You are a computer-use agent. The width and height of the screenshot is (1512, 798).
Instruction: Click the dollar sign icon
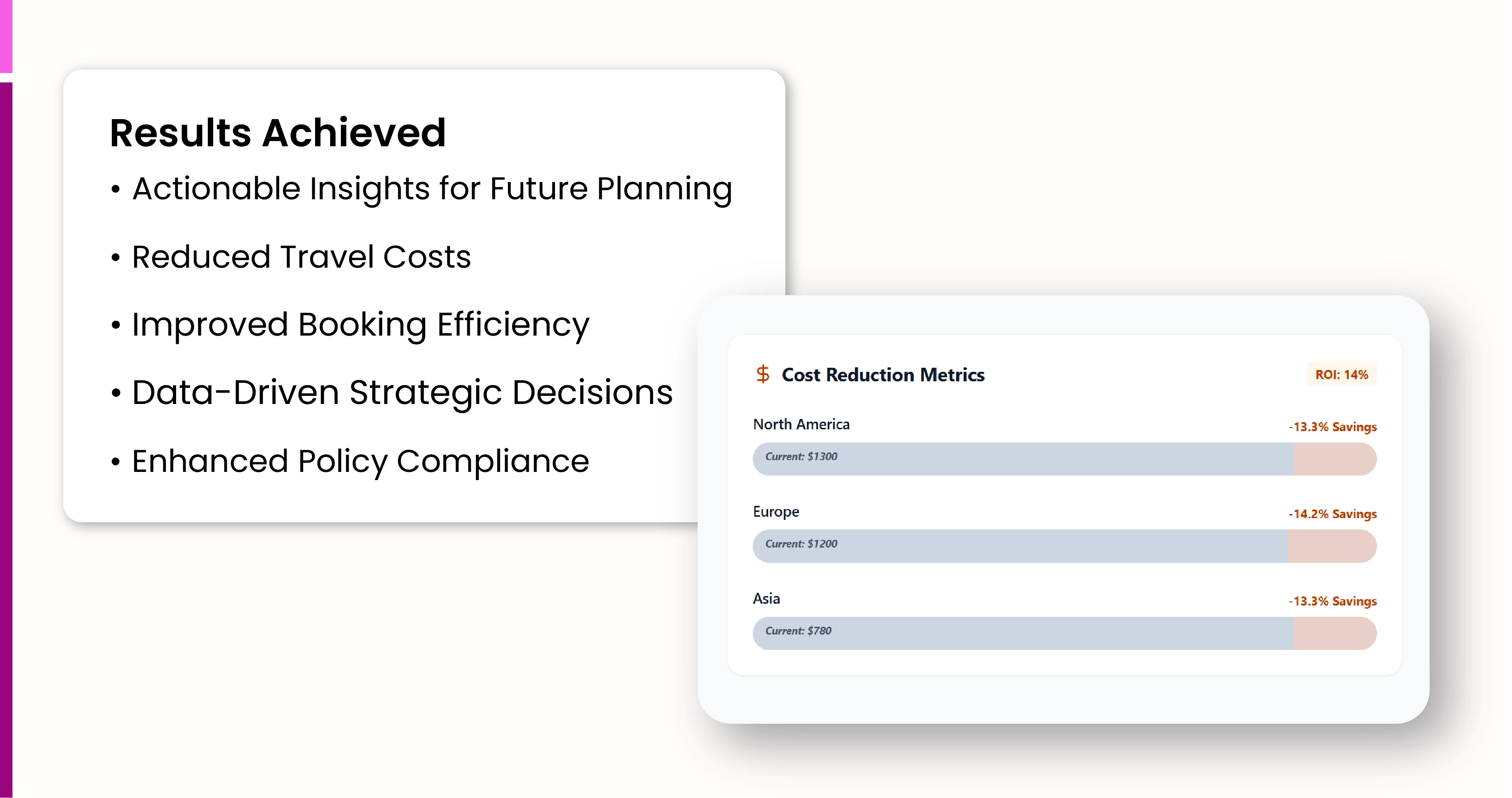(762, 374)
